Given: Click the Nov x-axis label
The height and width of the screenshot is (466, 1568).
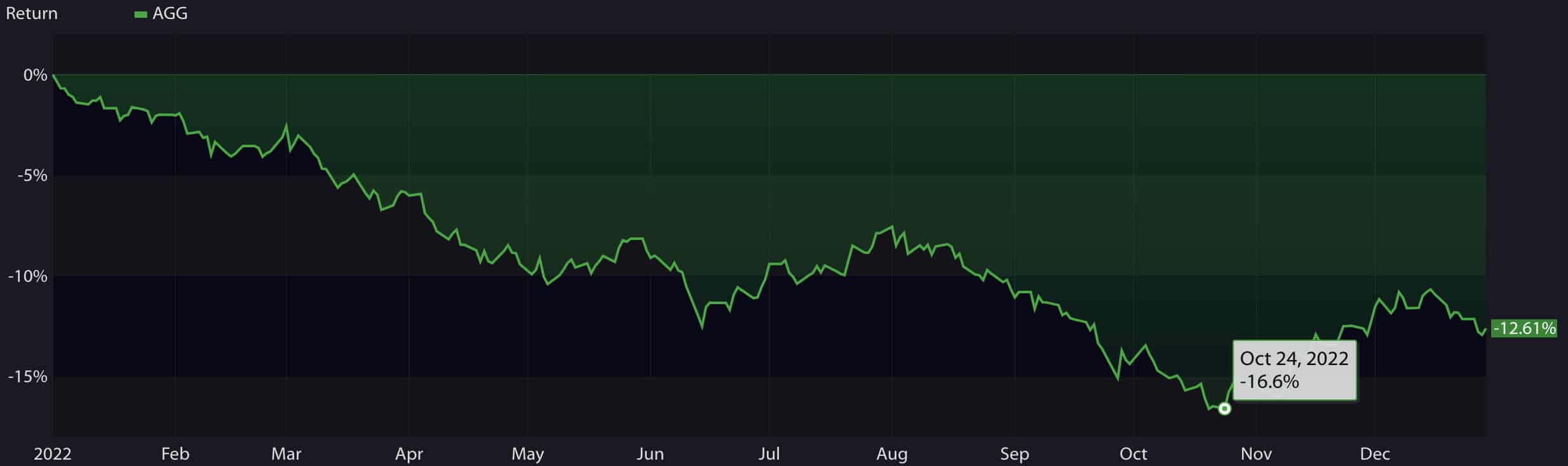Looking at the screenshot, I should (1256, 454).
